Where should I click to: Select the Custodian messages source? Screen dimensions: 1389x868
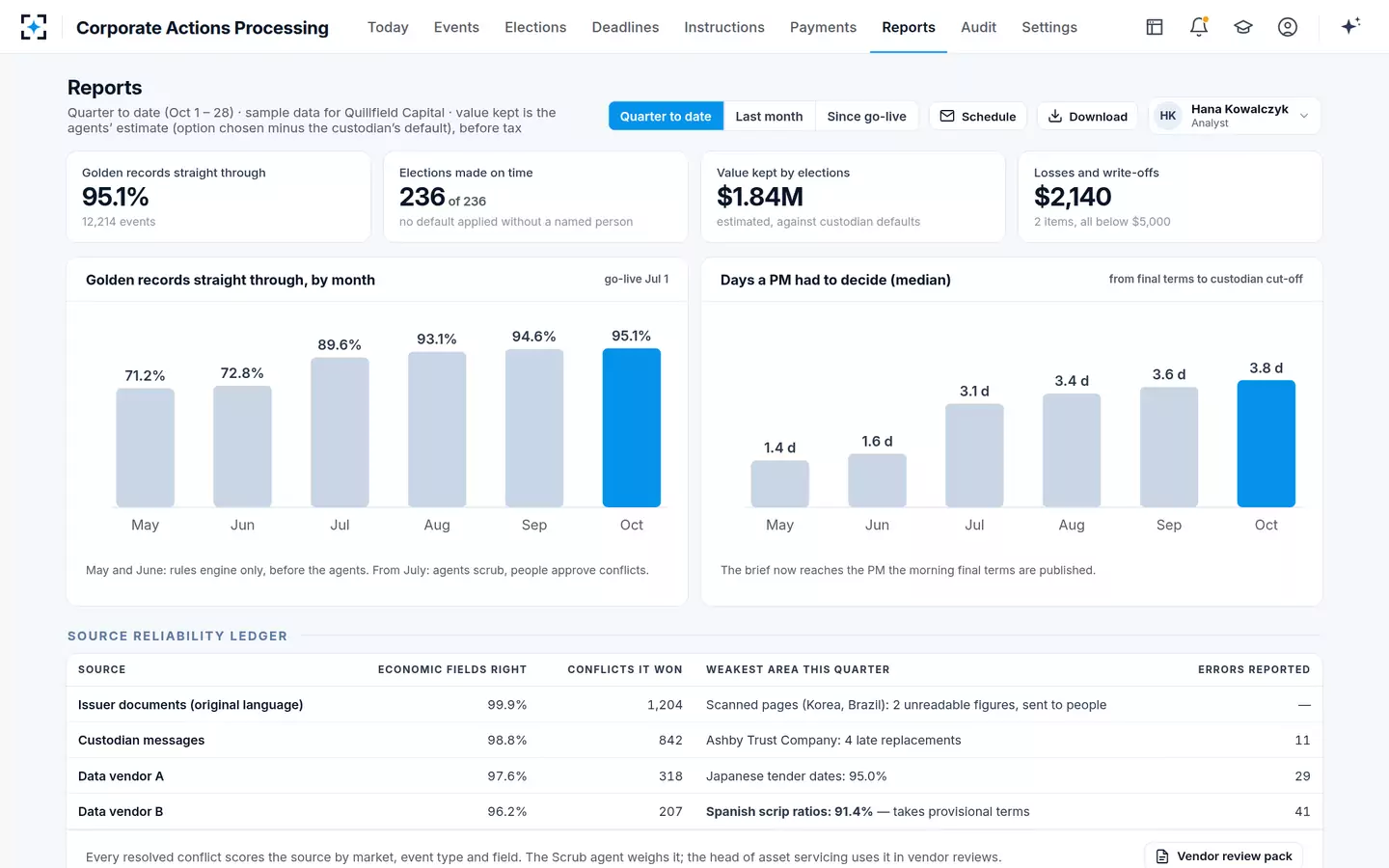[x=141, y=740]
